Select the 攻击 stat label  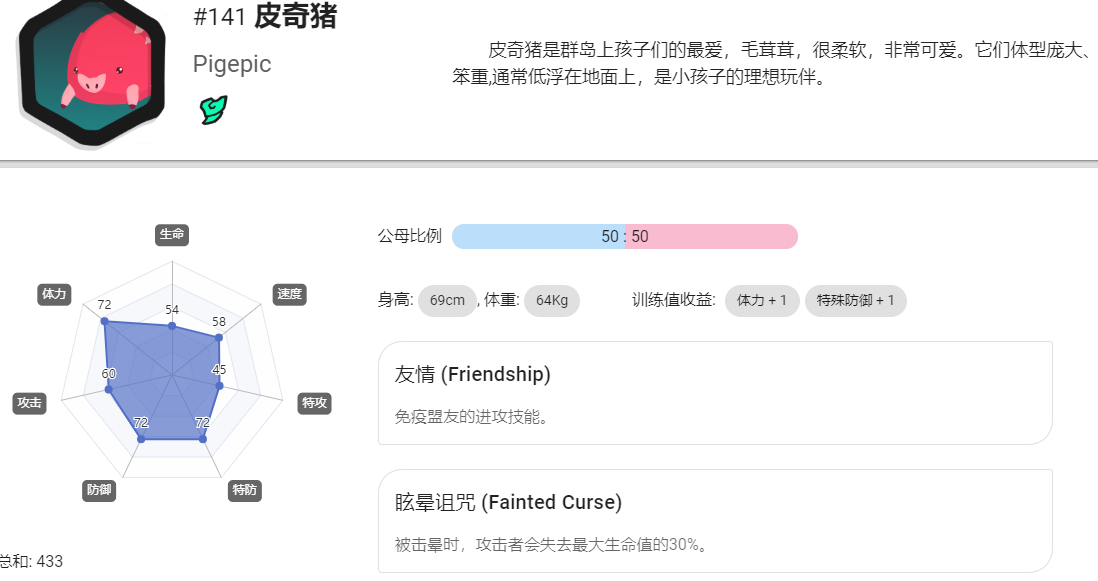coord(29,403)
